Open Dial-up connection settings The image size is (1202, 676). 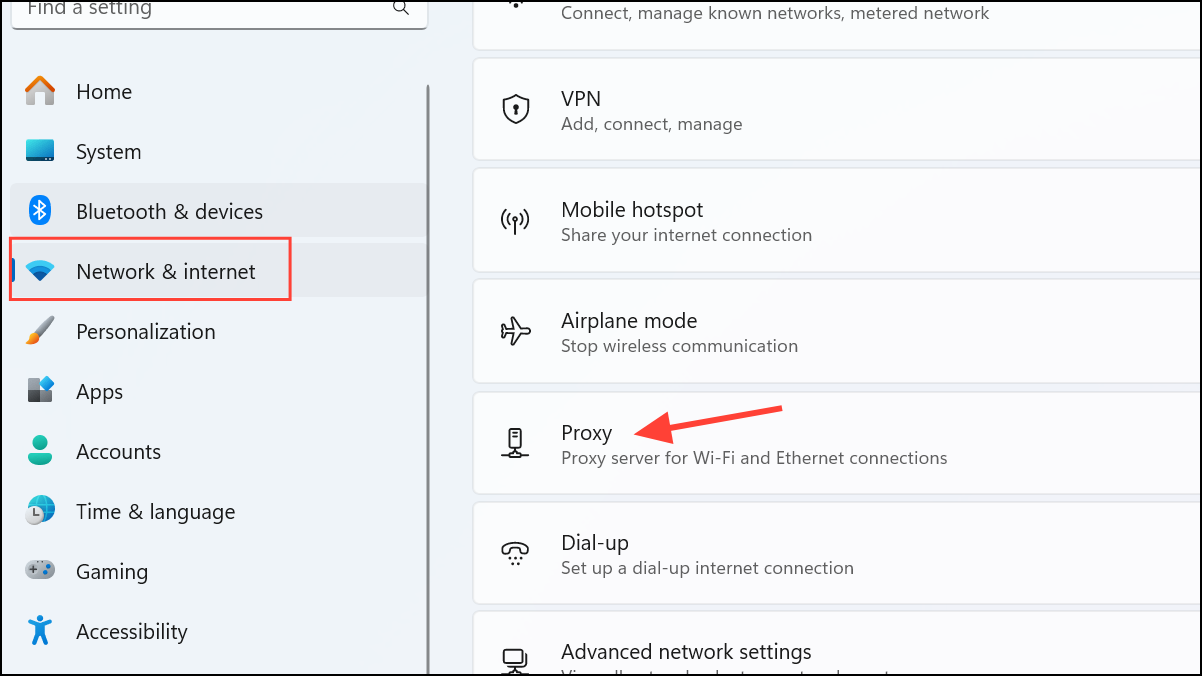[x=837, y=554]
